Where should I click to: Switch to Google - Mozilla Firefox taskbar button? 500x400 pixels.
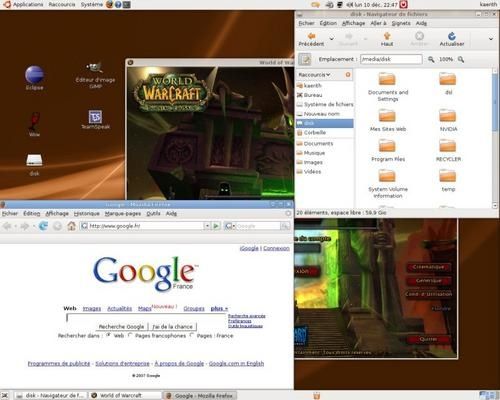coord(200,396)
